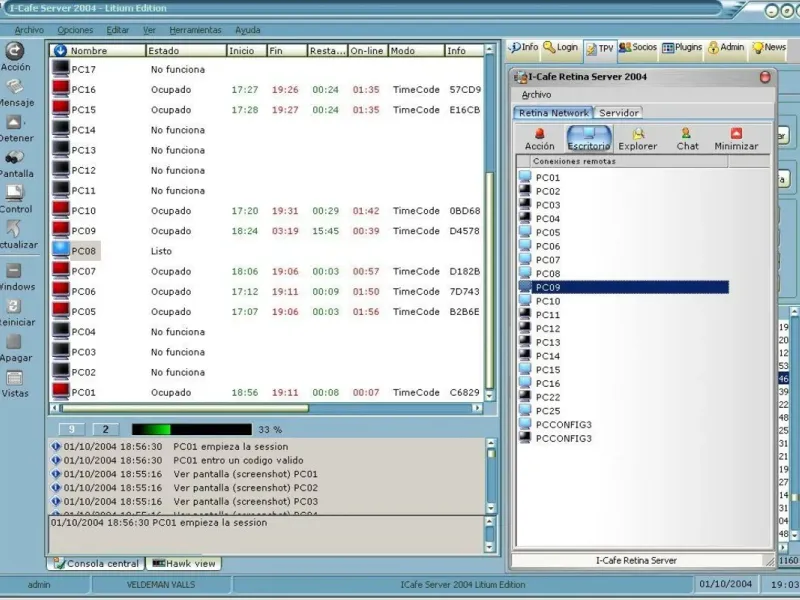This screenshot has height=600, width=800.
Task: Open the Pantalla binoculars tool
Action: point(14,158)
